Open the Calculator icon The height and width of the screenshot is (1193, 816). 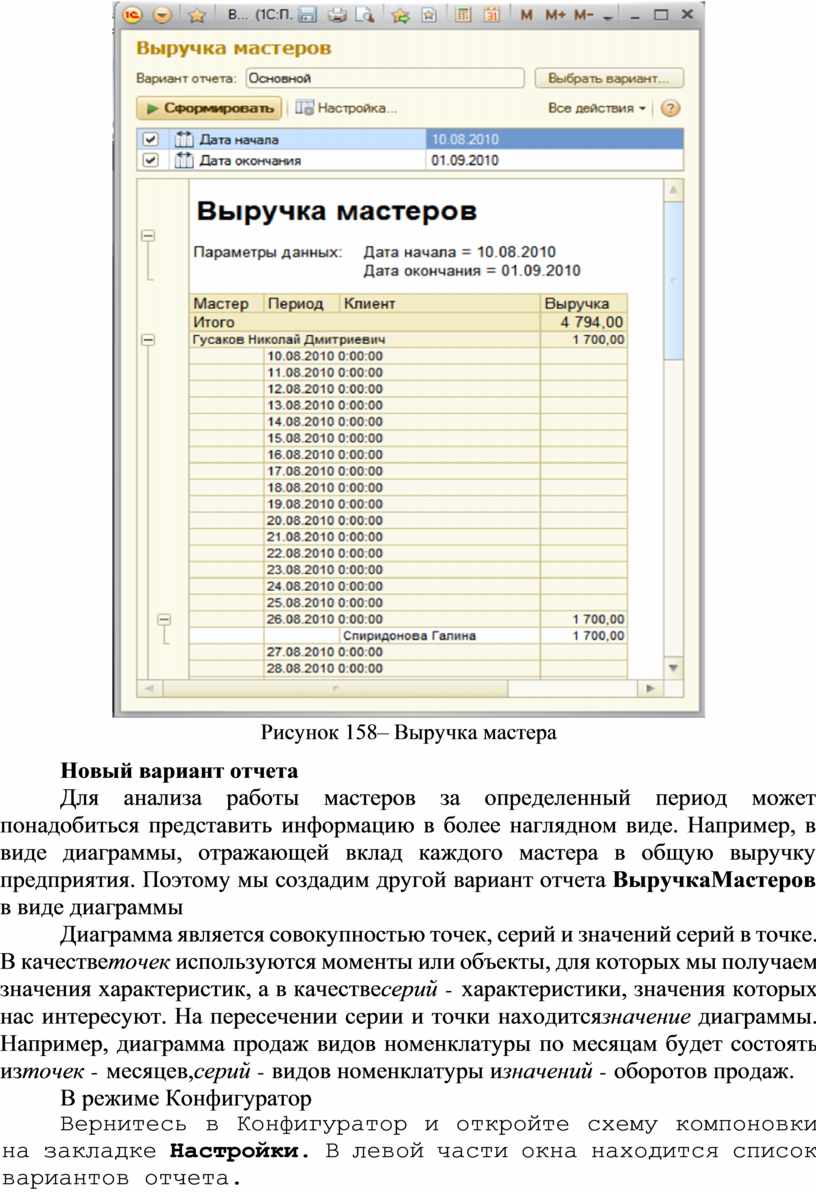[463, 14]
